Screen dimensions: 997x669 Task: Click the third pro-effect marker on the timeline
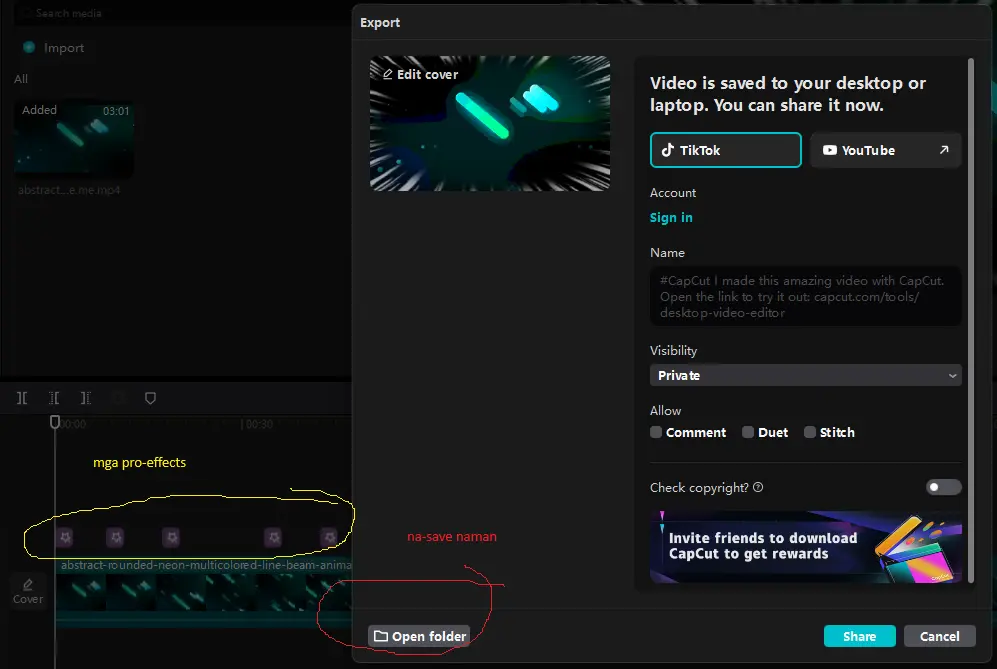pos(171,537)
